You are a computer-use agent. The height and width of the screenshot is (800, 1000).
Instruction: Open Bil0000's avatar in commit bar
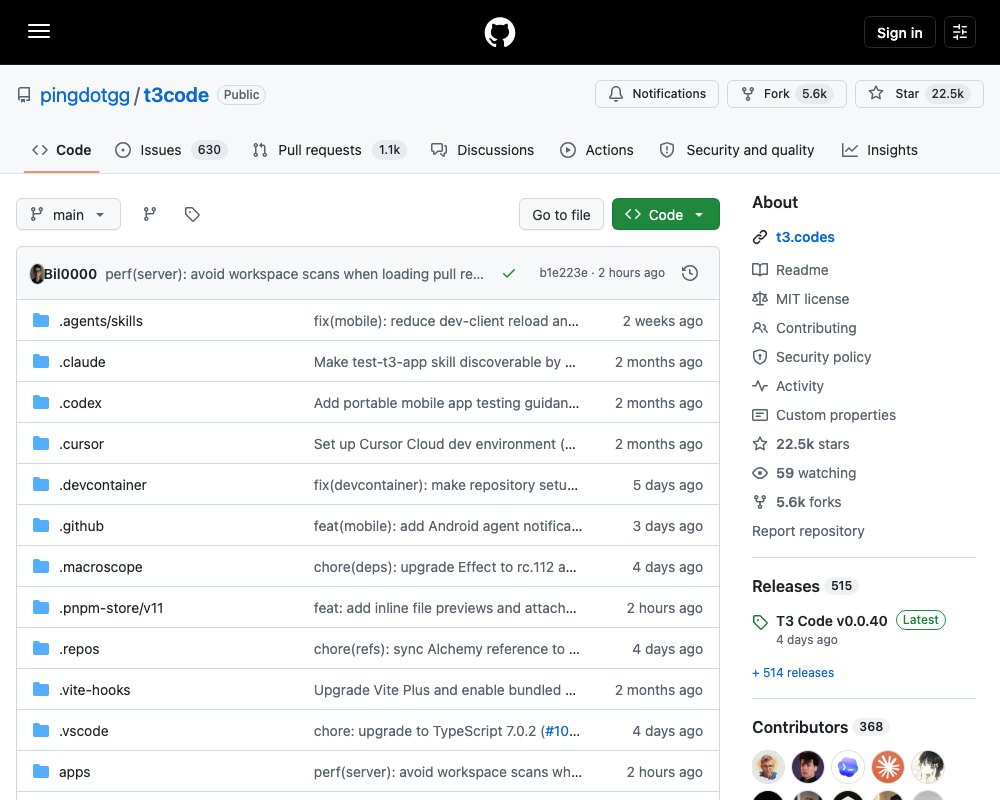37,274
